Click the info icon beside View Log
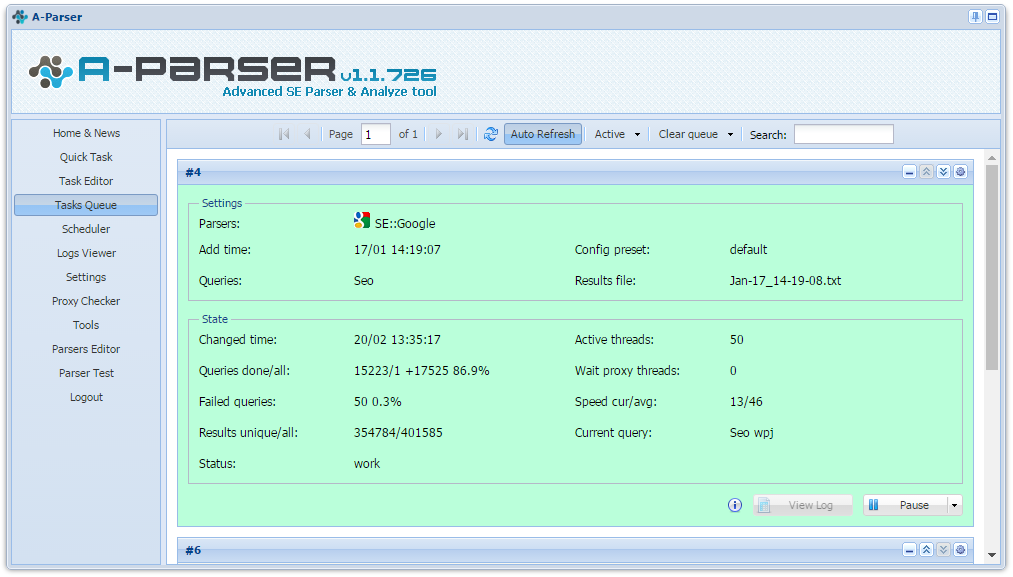Screen dimensions: 1013x577 click(735, 505)
